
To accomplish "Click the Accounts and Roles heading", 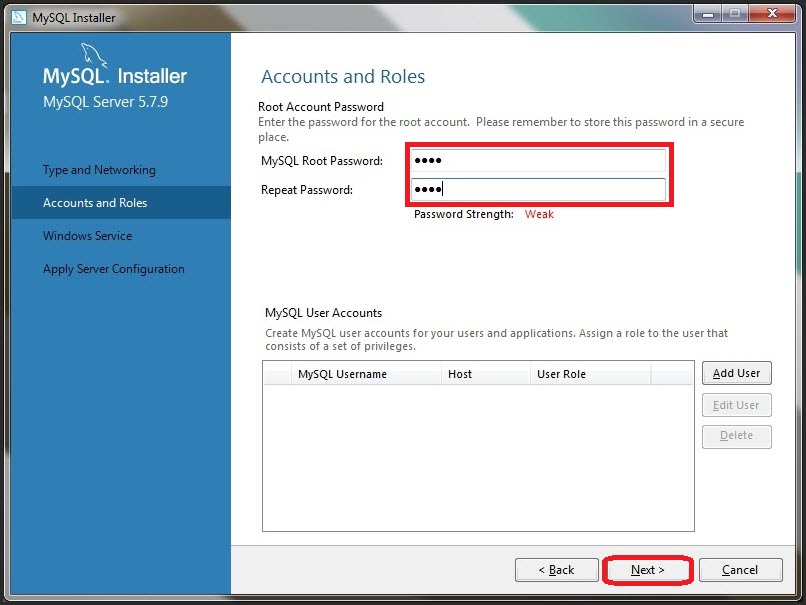I will pos(343,77).
